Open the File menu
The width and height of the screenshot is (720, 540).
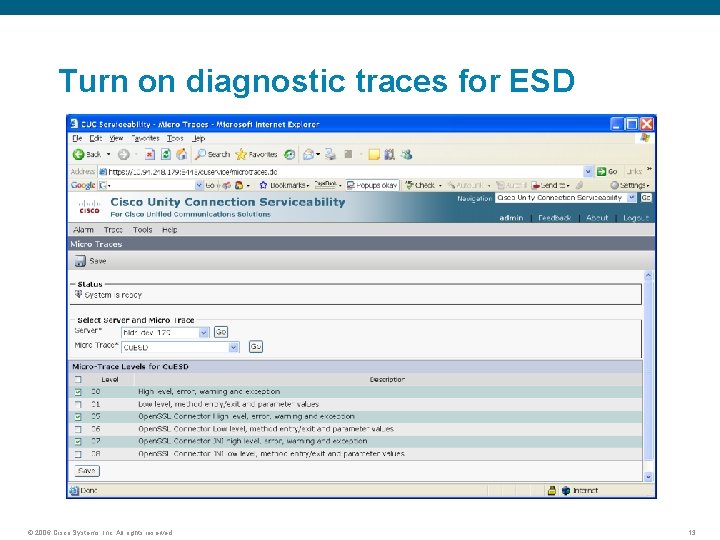(77, 138)
